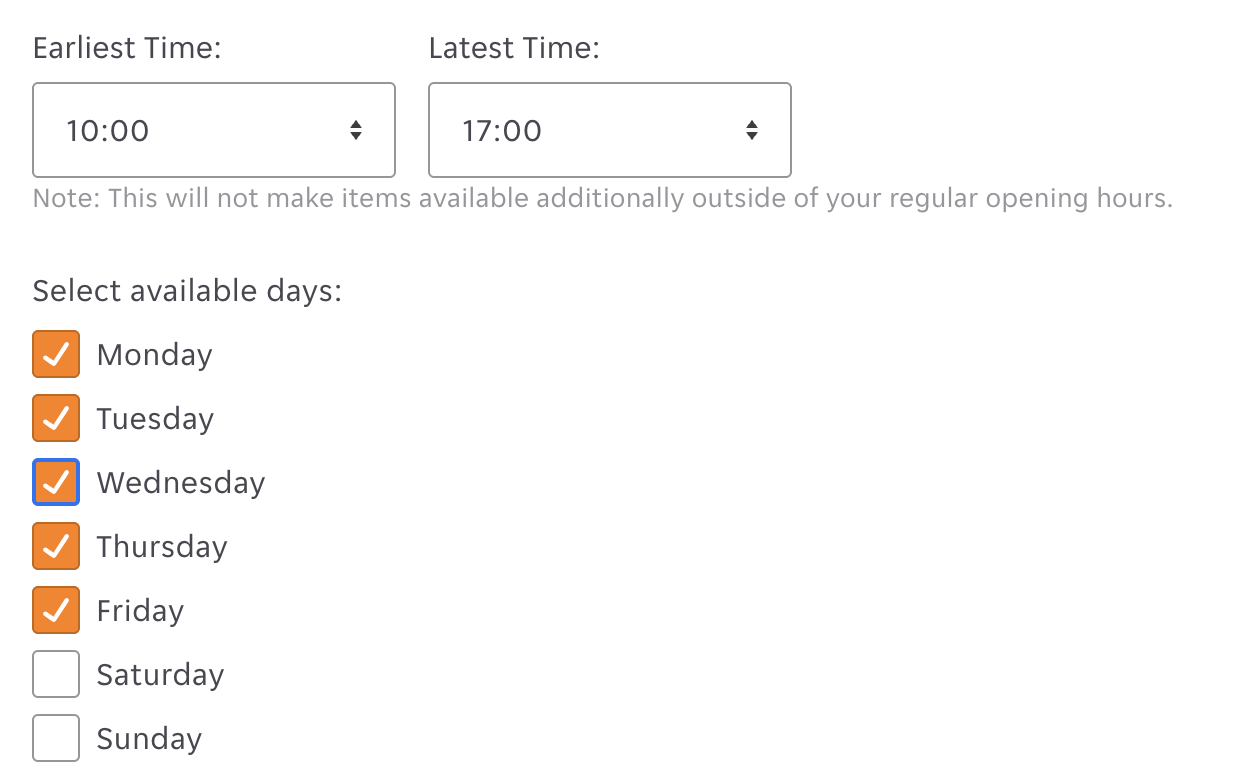Enable the Saturday checkbox

(x=56, y=675)
